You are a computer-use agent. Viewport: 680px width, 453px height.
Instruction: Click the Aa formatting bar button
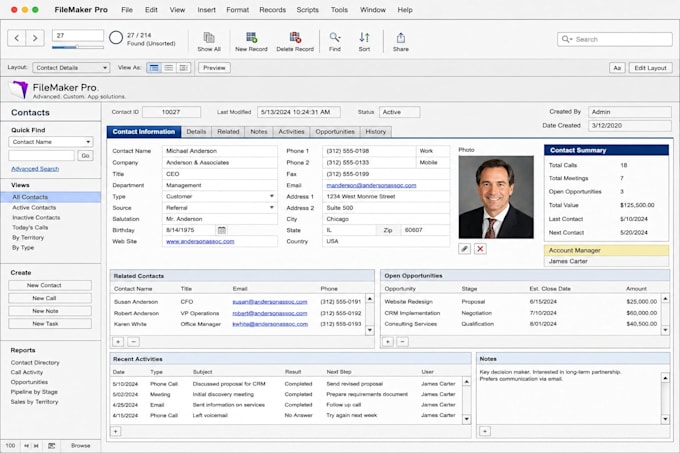click(617, 68)
